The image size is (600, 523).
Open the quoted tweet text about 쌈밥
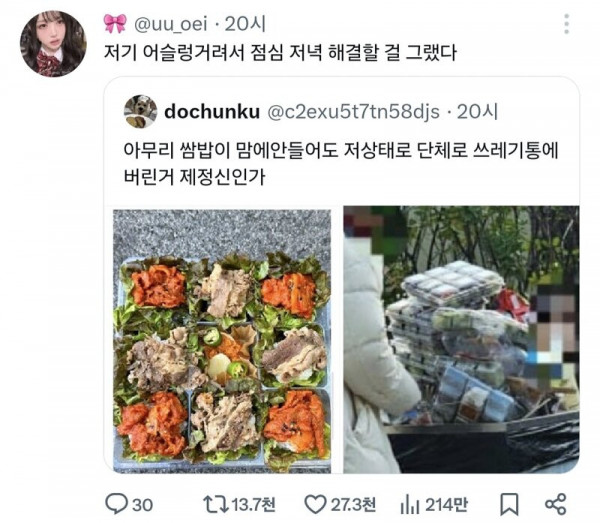(341, 163)
